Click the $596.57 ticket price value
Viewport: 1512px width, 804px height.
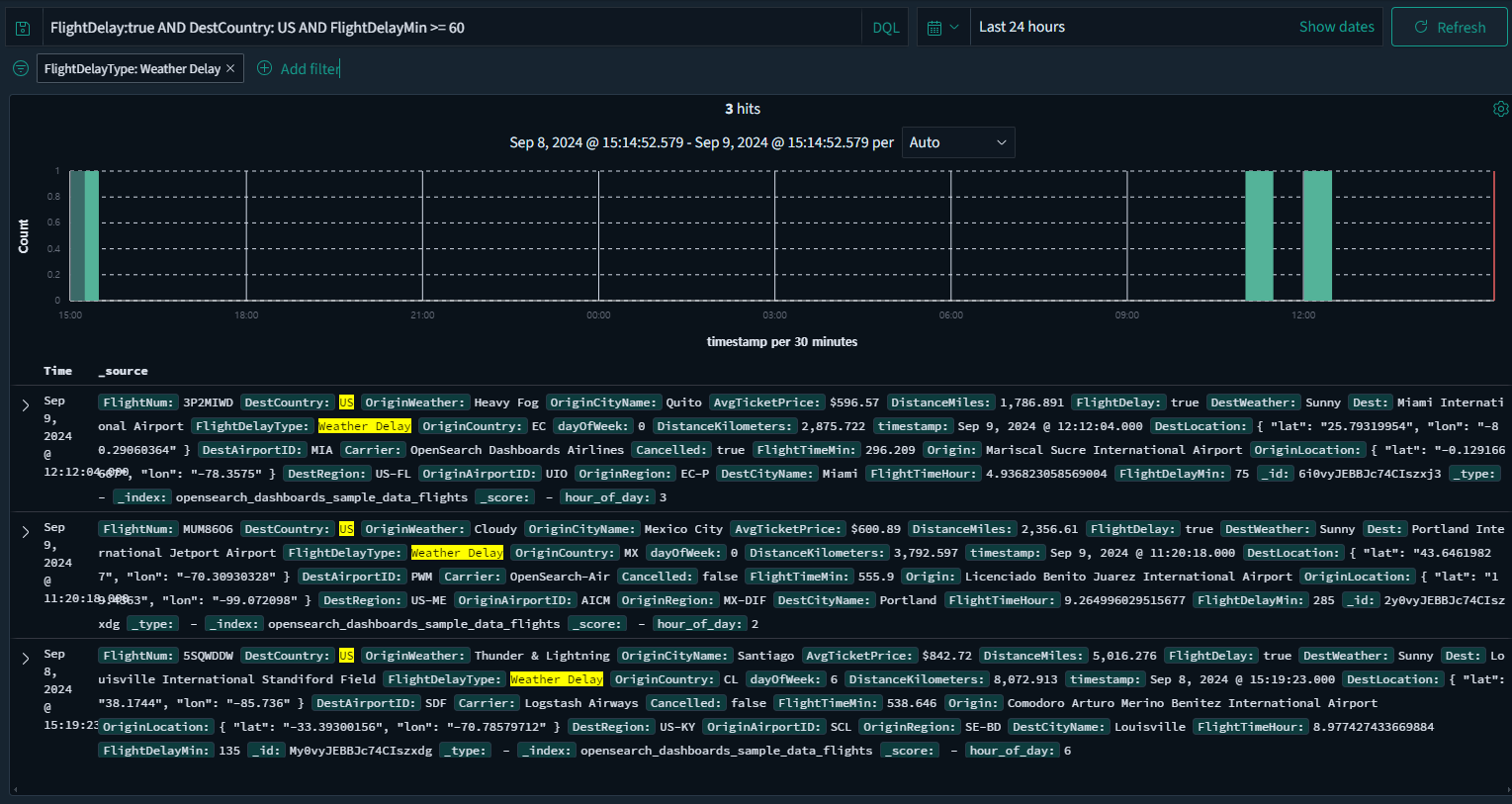point(854,402)
